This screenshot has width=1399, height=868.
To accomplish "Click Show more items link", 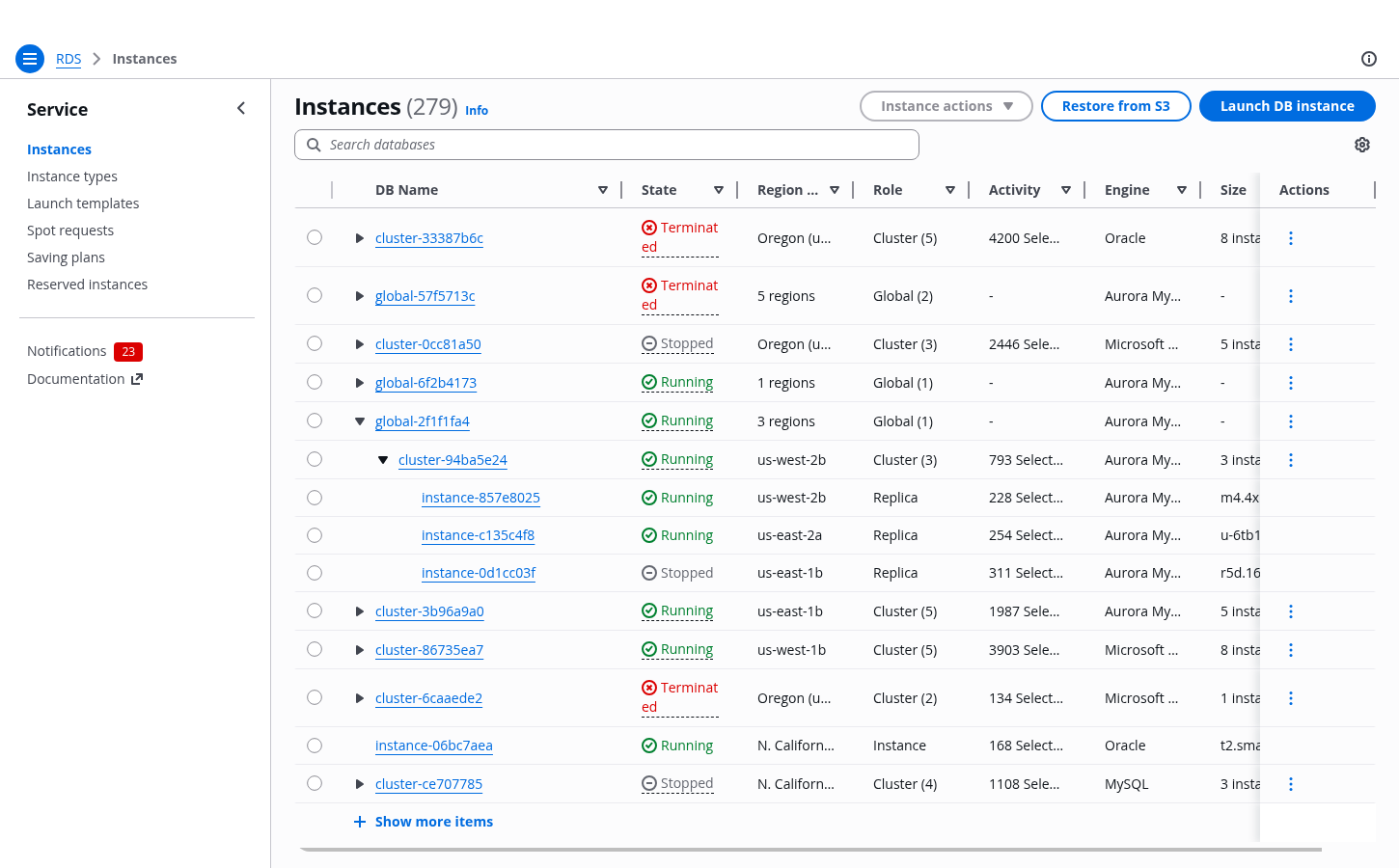I will pos(433,822).
